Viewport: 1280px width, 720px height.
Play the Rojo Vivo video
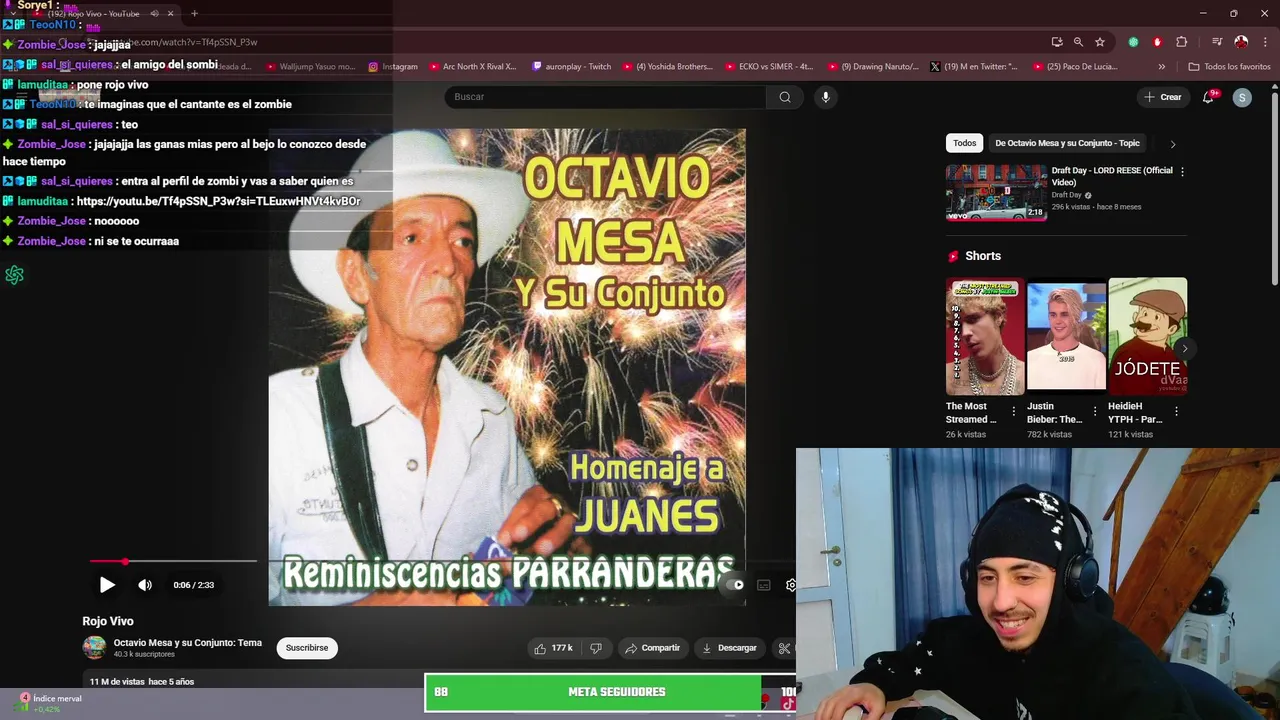click(107, 585)
